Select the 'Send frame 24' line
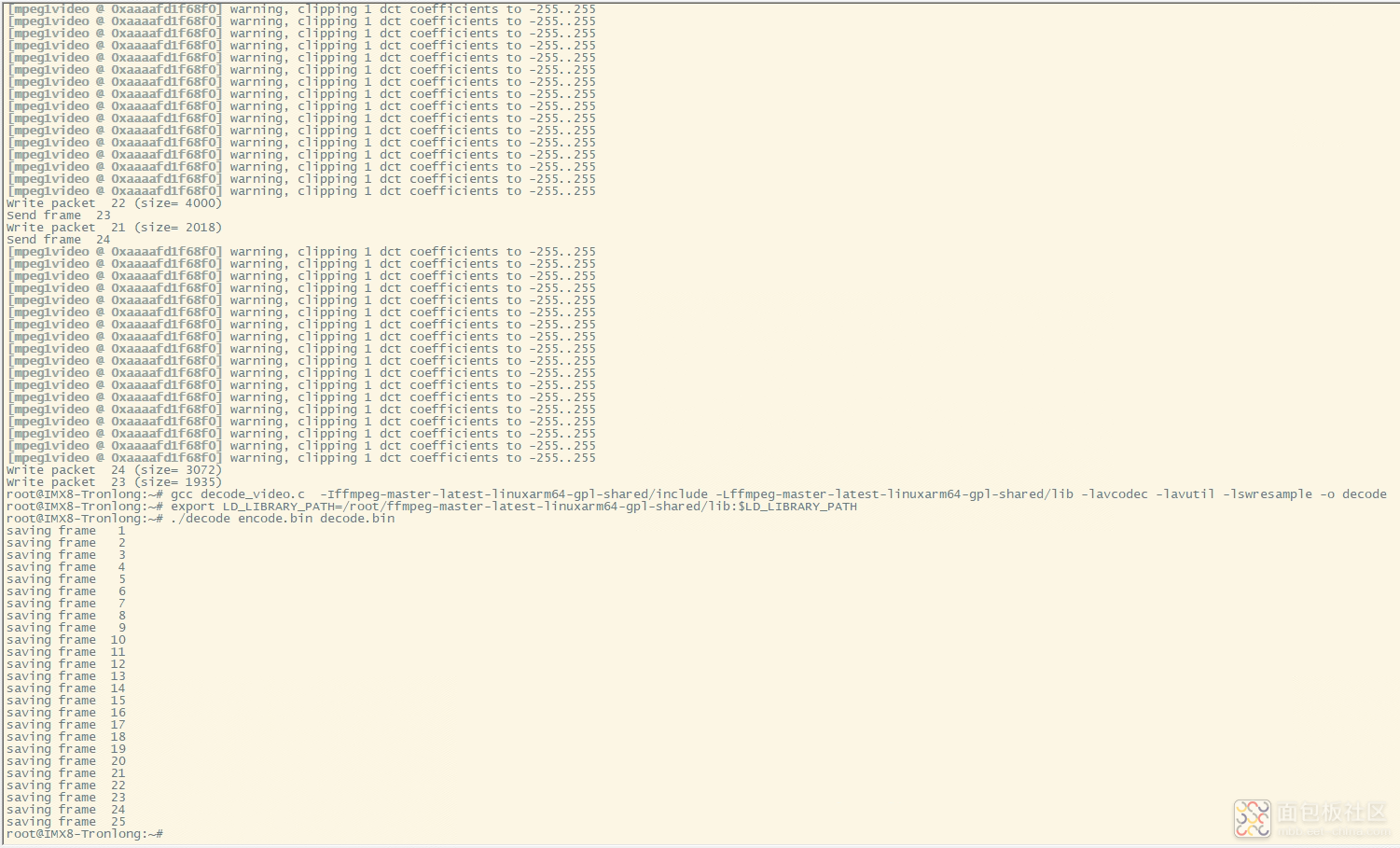 [x=59, y=240]
